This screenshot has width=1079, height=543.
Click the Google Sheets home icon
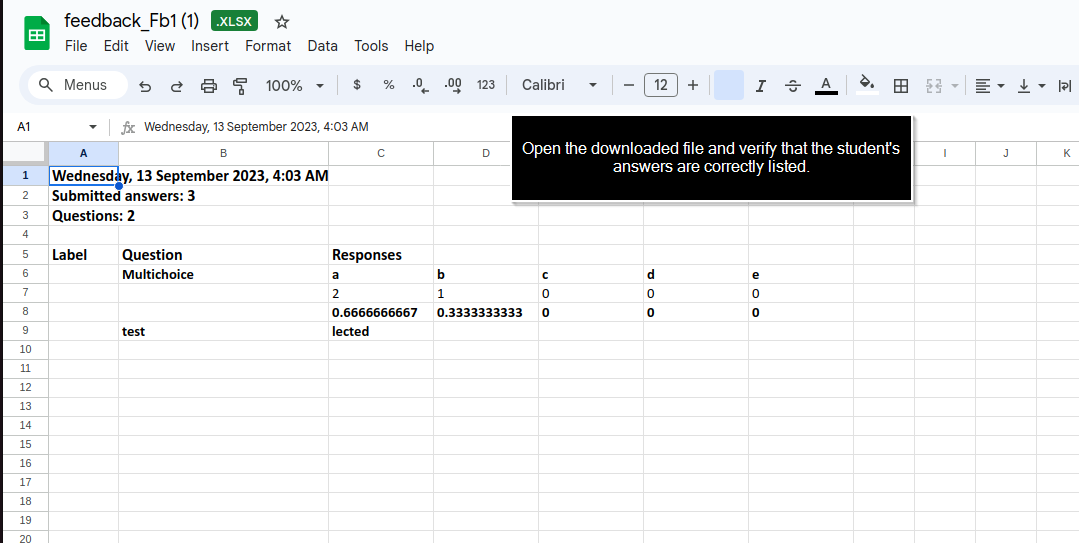coord(36,34)
